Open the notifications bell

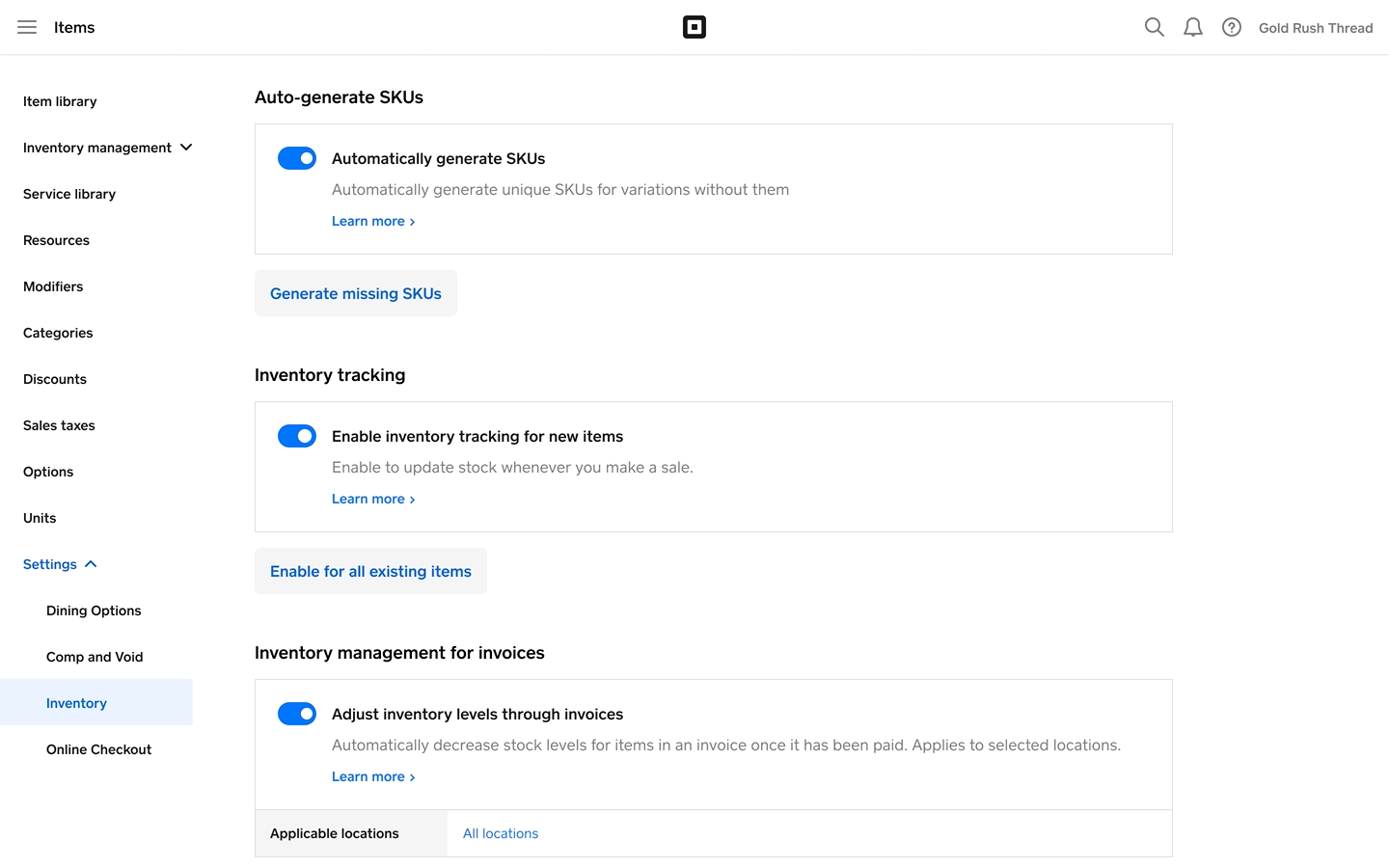(1193, 27)
